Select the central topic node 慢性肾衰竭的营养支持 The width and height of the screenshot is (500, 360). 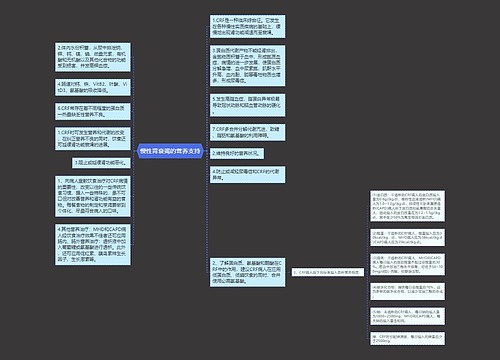click(x=170, y=151)
